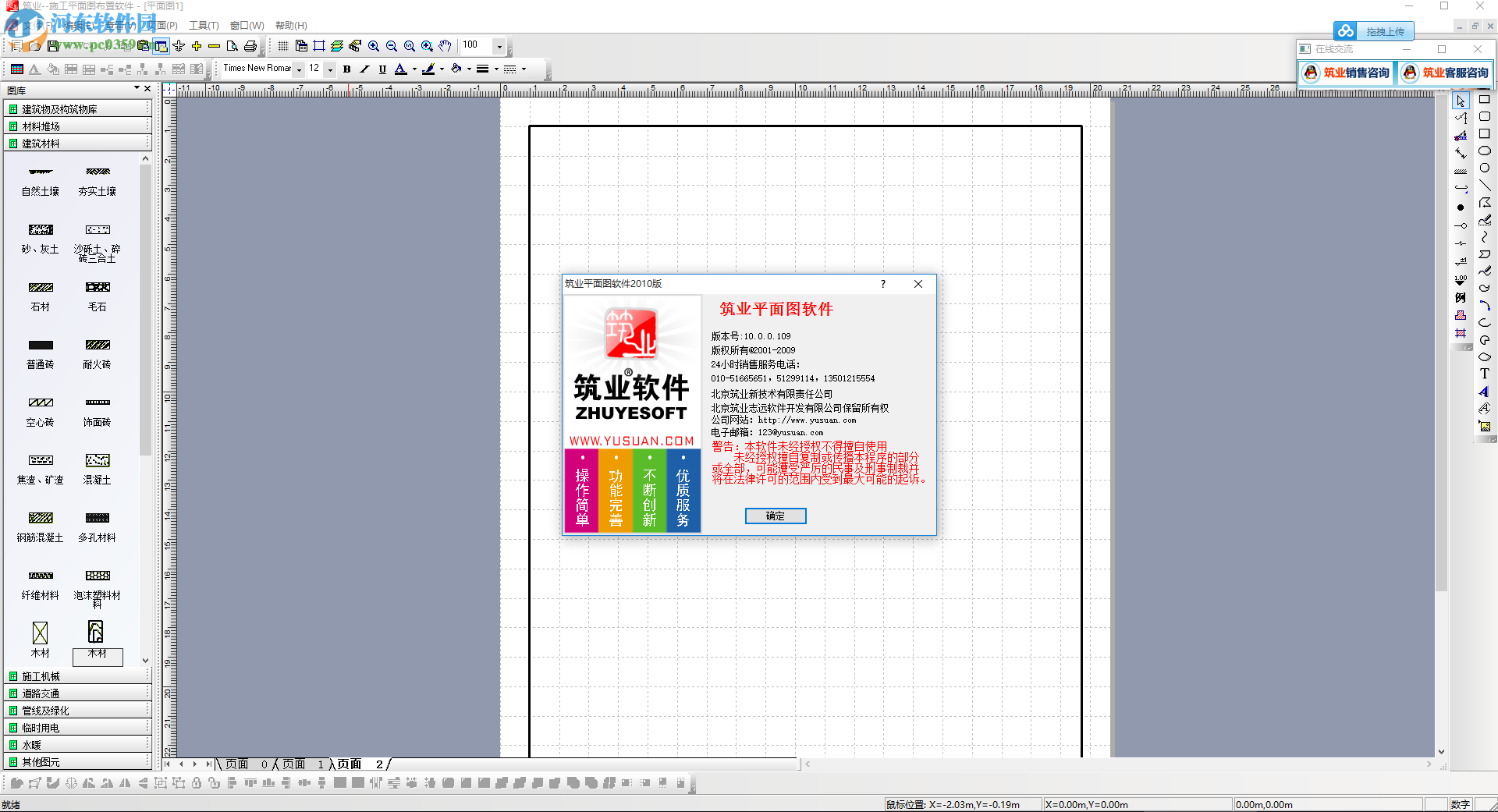Image resolution: width=1498 pixels, height=812 pixels.
Task: Close the 图库 library panel
Action: [x=147, y=89]
